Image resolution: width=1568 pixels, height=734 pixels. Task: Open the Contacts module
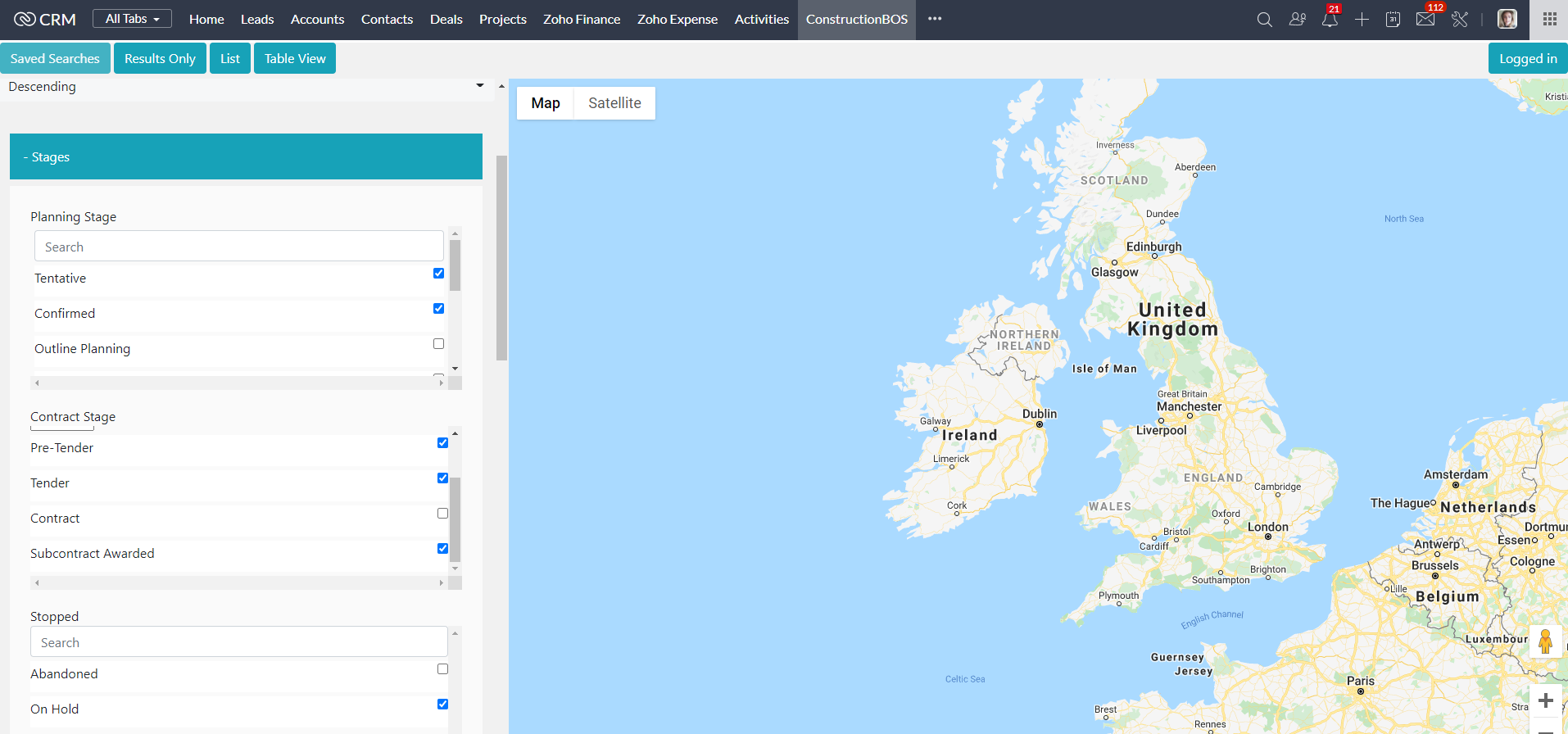click(387, 19)
